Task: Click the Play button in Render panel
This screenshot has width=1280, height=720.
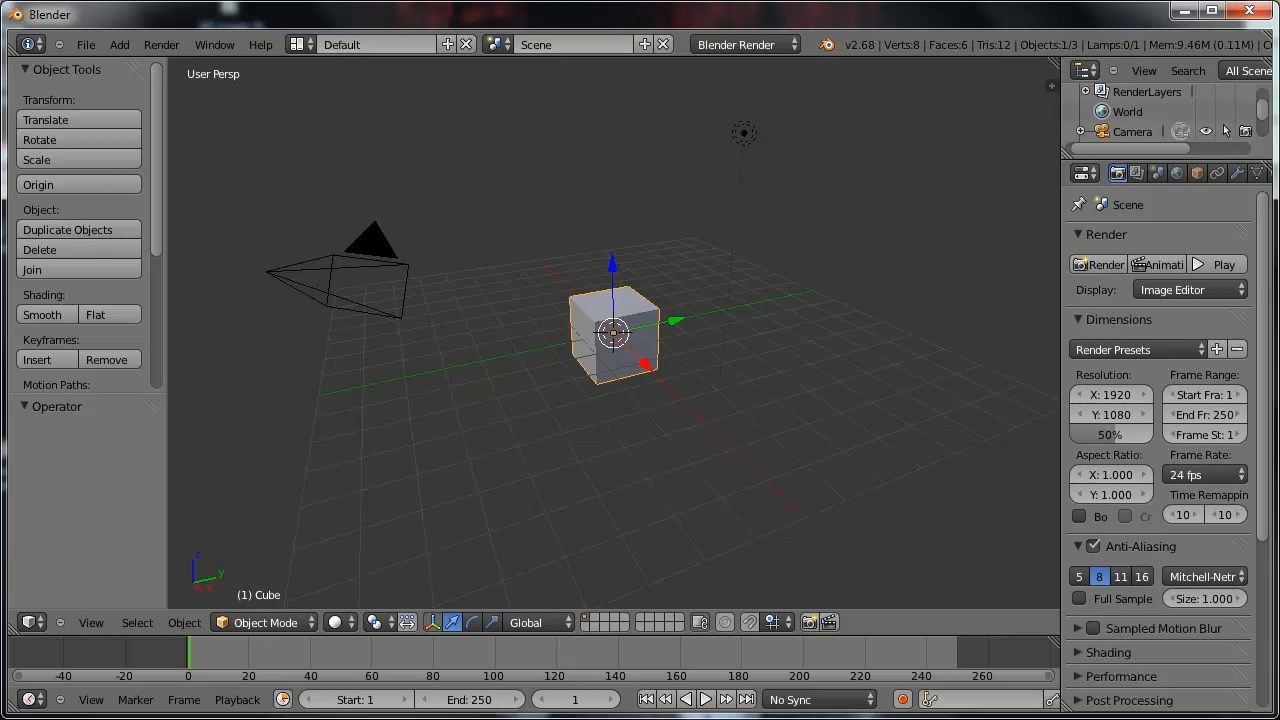Action: click(x=1218, y=264)
